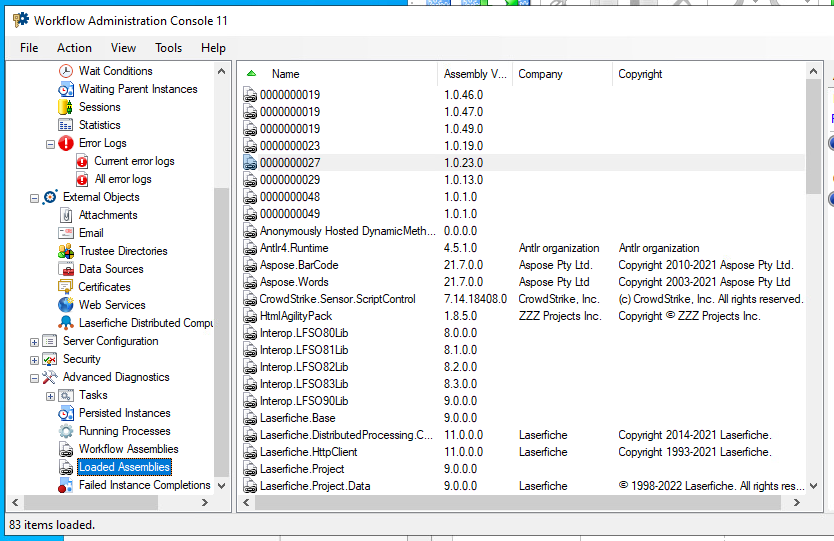
Task: Open the File menu
Action: pos(29,48)
